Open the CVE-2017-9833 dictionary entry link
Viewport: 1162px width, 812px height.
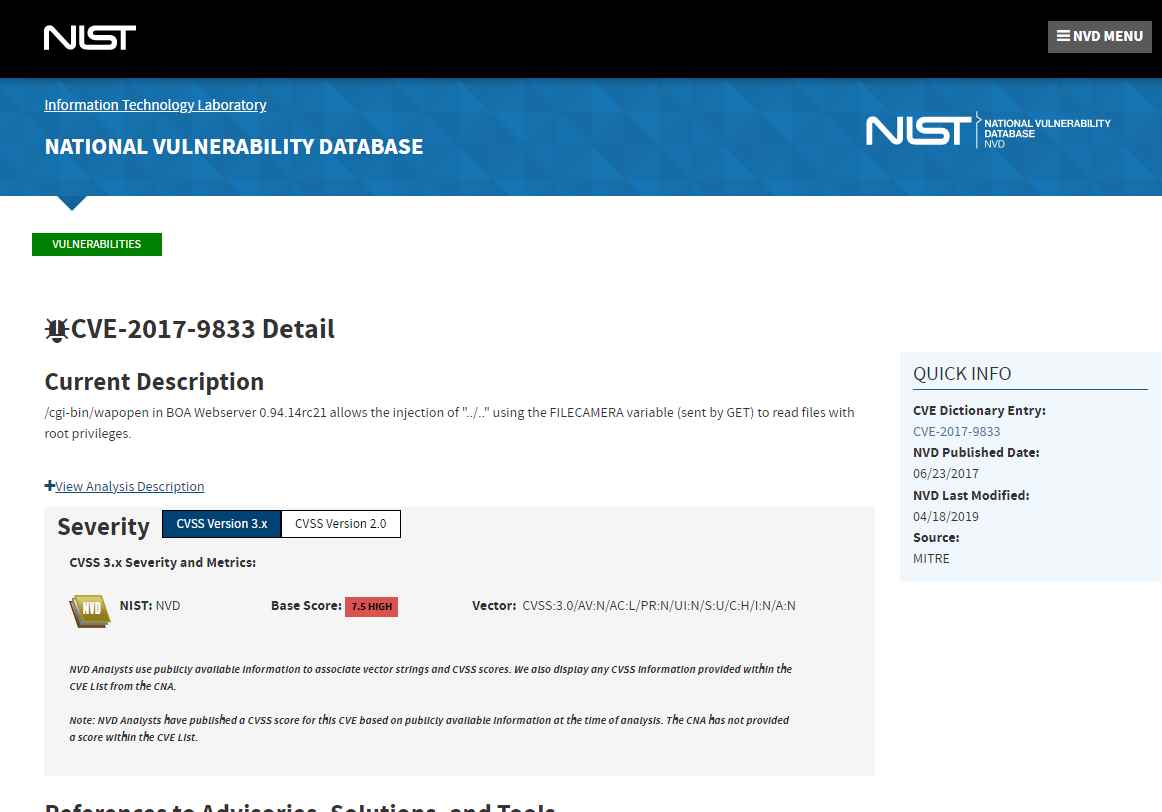point(956,432)
